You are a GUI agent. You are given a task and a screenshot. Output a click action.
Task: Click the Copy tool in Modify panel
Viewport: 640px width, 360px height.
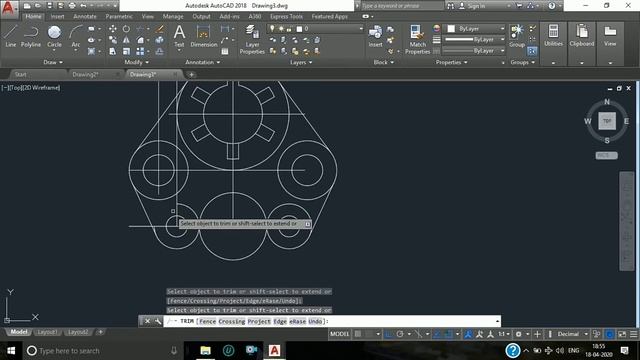click(x=113, y=40)
